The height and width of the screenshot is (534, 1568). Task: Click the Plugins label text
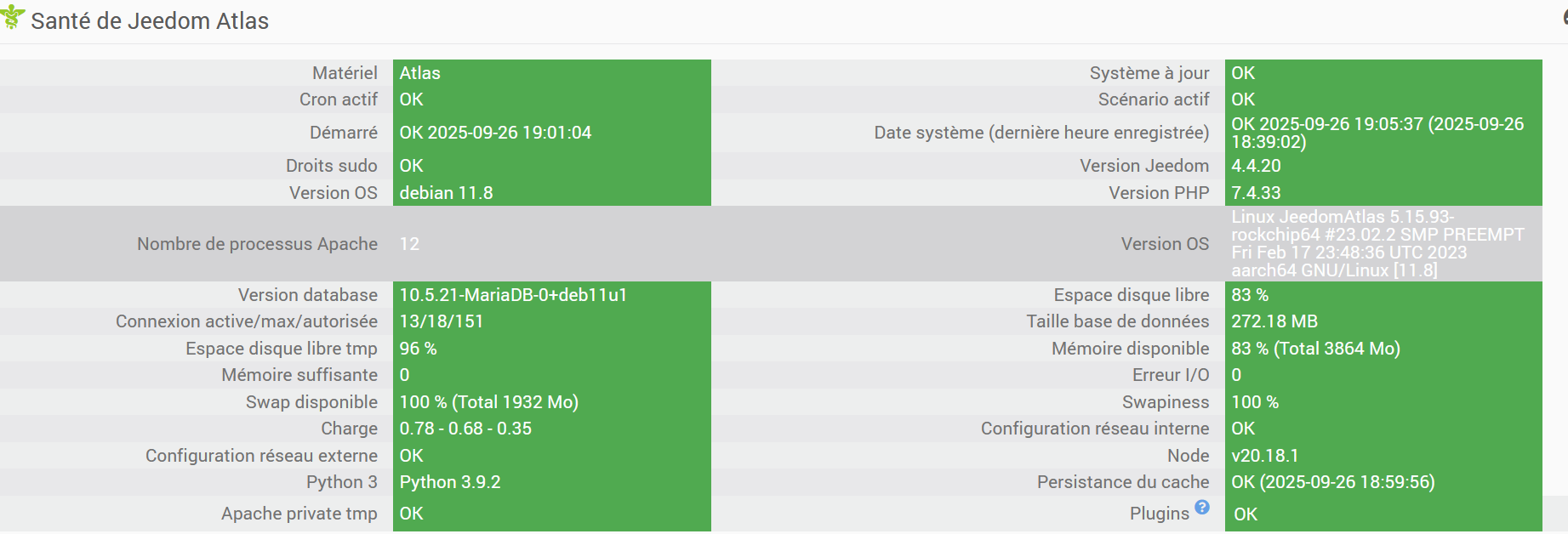(1159, 514)
